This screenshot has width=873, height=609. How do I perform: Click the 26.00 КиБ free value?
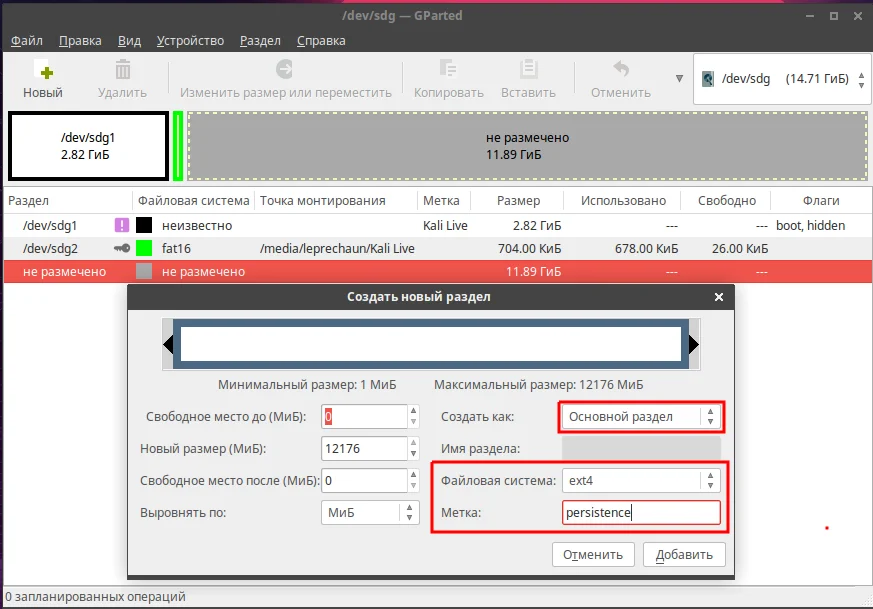pyautogui.click(x=740, y=248)
